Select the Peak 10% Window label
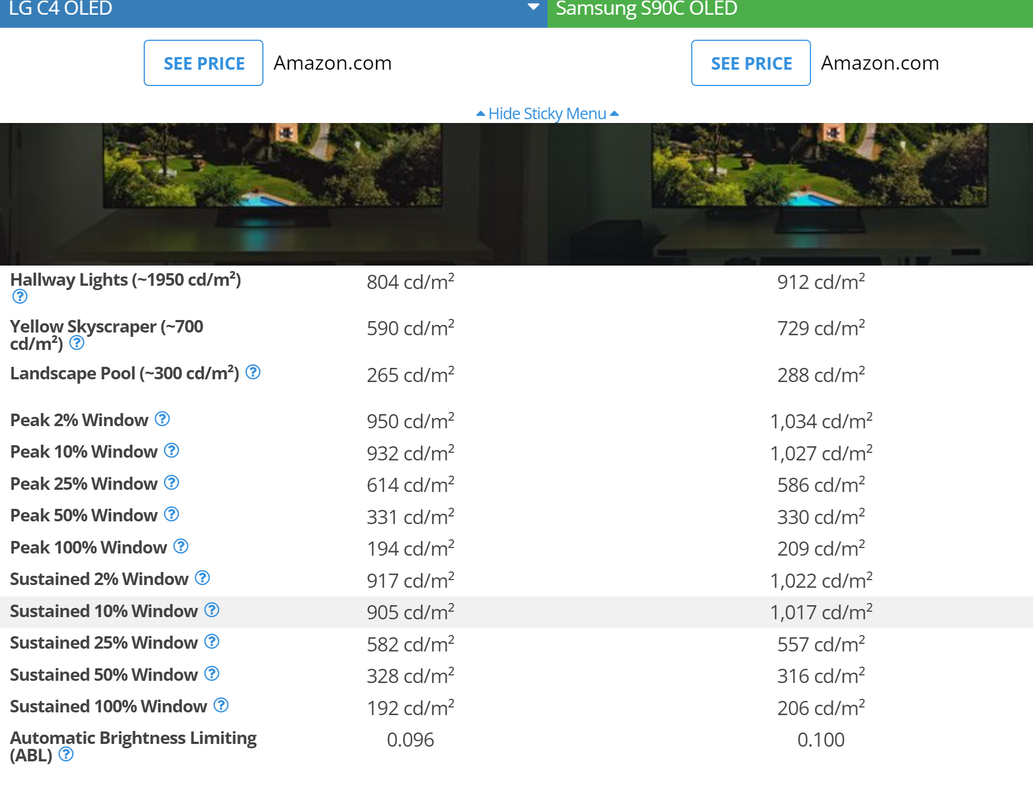Viewport: 1033px width, 800px height. point(84,452)
